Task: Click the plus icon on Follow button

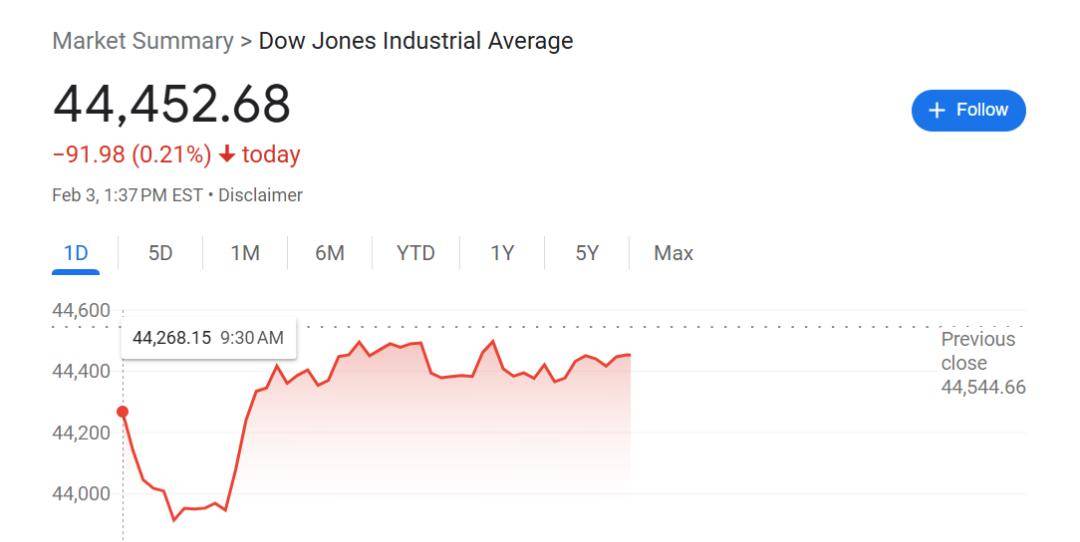Action: [937, 110]
